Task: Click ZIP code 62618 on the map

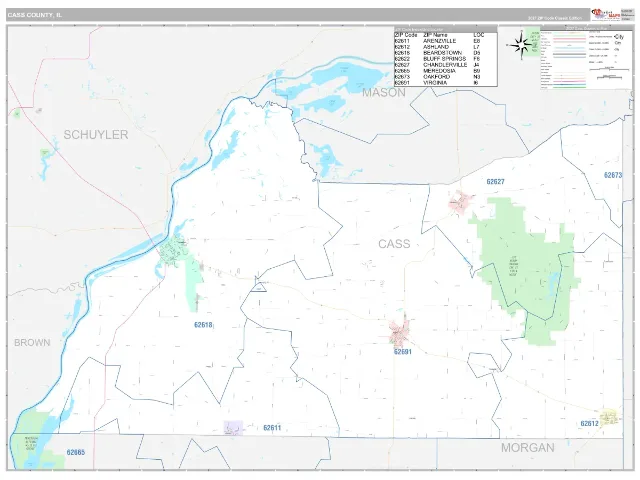Action: [203, 325]
